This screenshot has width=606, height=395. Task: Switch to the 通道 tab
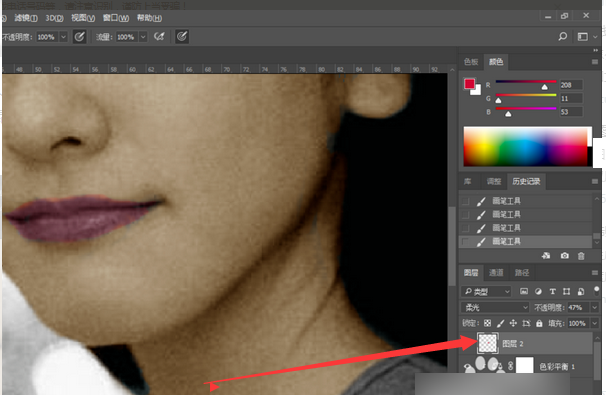point(496,273)
